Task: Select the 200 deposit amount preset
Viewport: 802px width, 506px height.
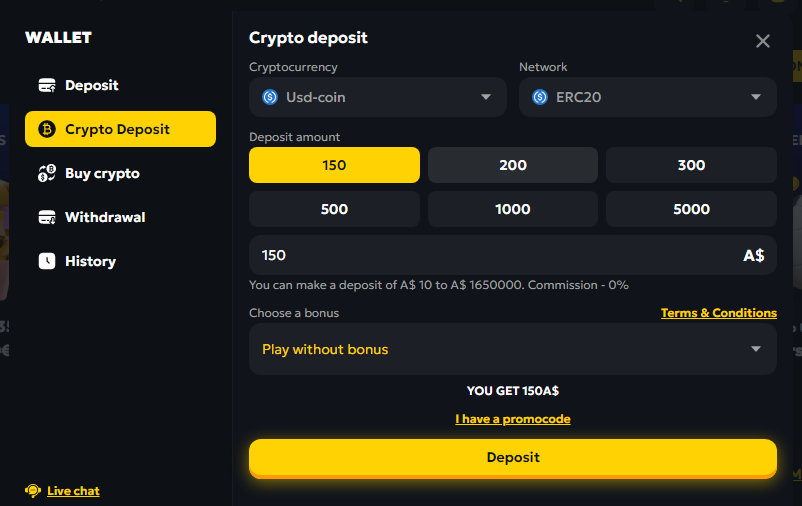Action: [513, 165]
